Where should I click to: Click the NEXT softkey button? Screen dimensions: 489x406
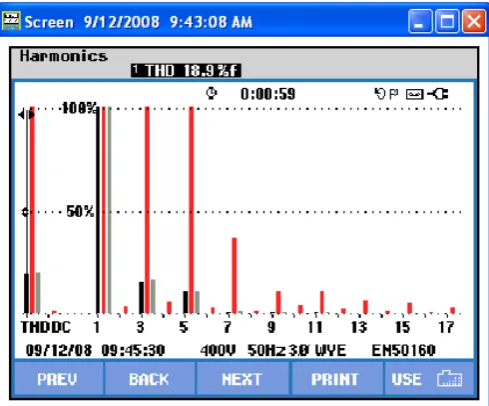coord(242,379)
